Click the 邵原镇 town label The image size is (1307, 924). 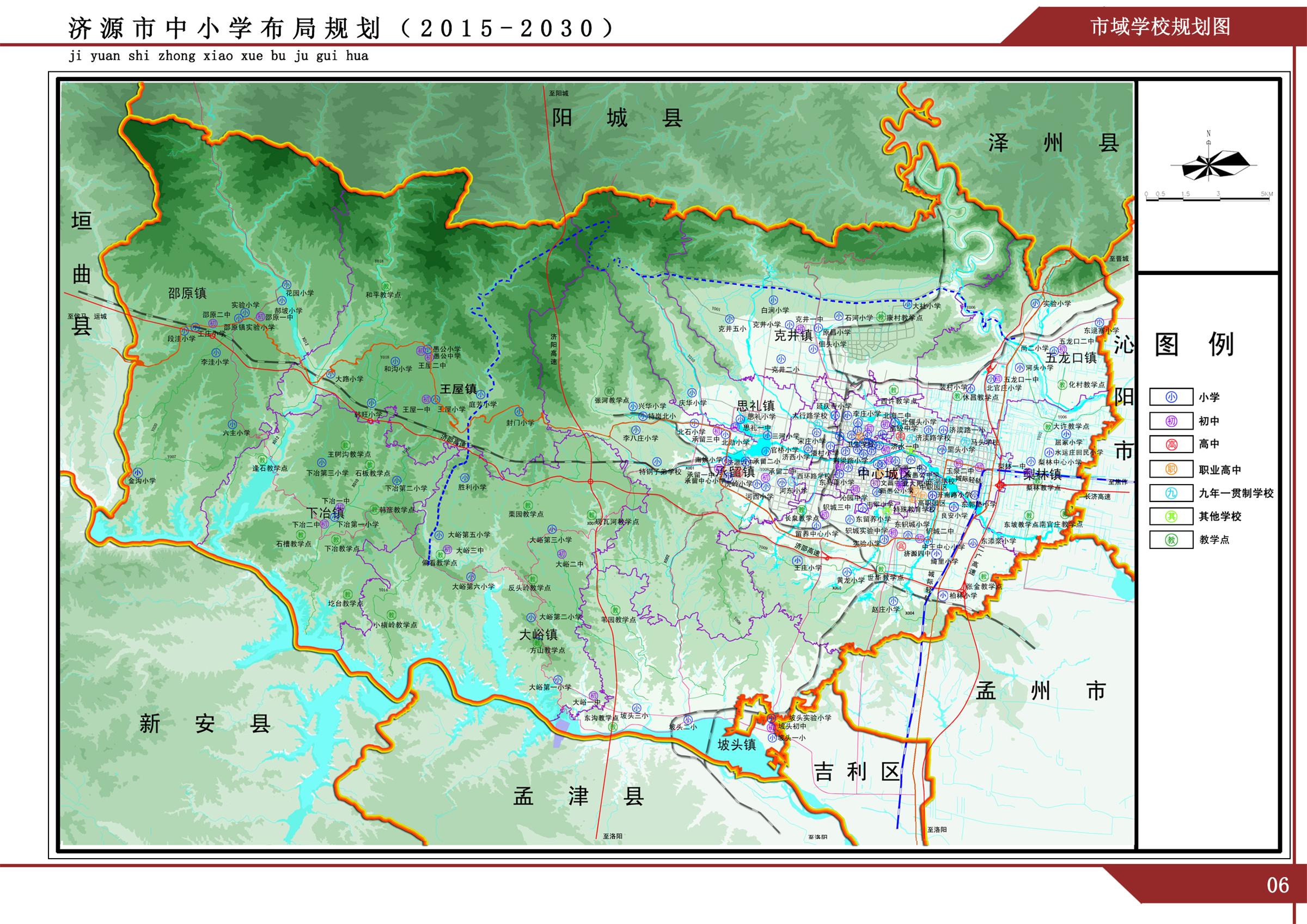point(187,293)
